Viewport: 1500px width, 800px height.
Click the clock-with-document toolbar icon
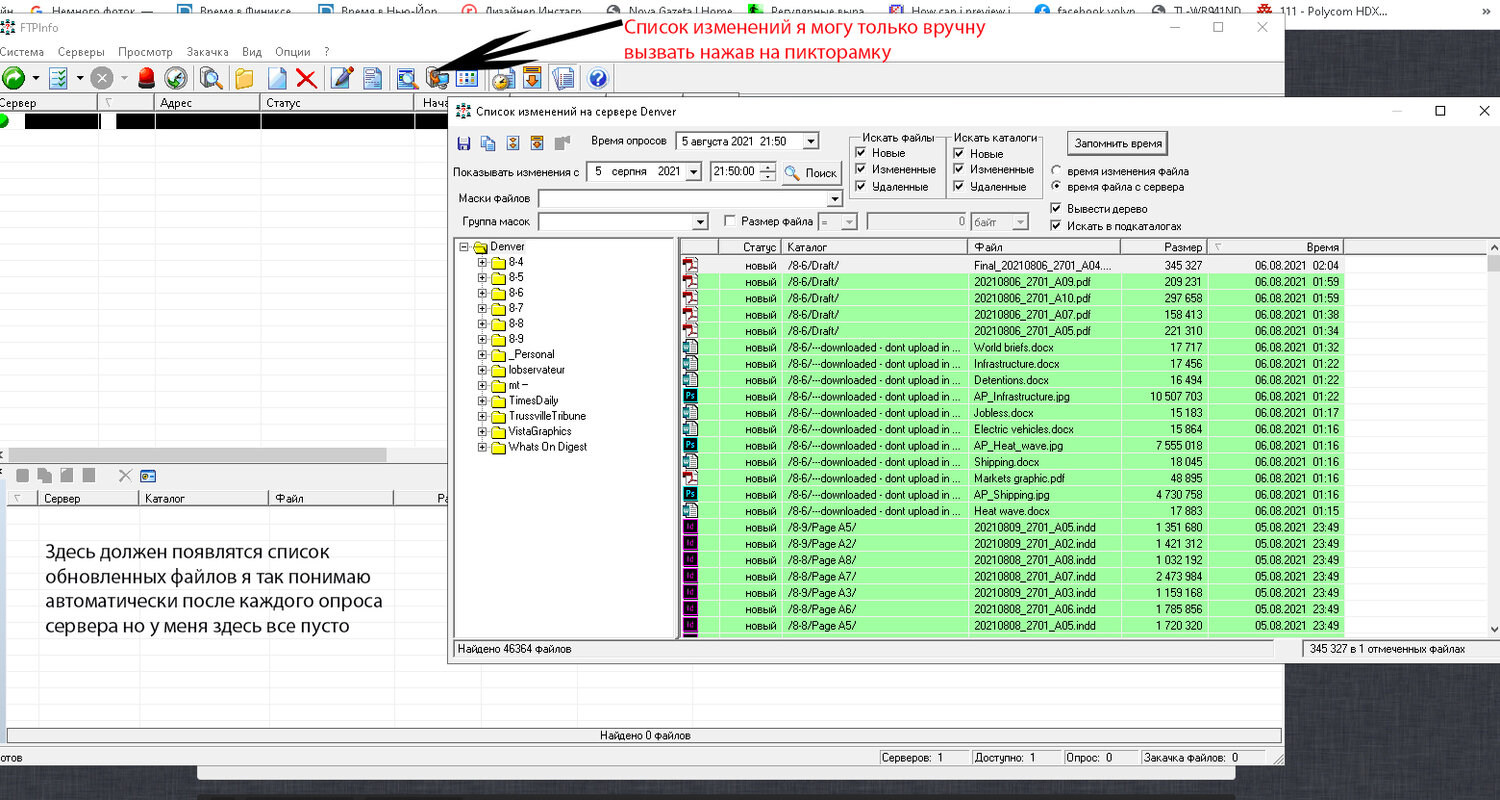pos(502,78)
